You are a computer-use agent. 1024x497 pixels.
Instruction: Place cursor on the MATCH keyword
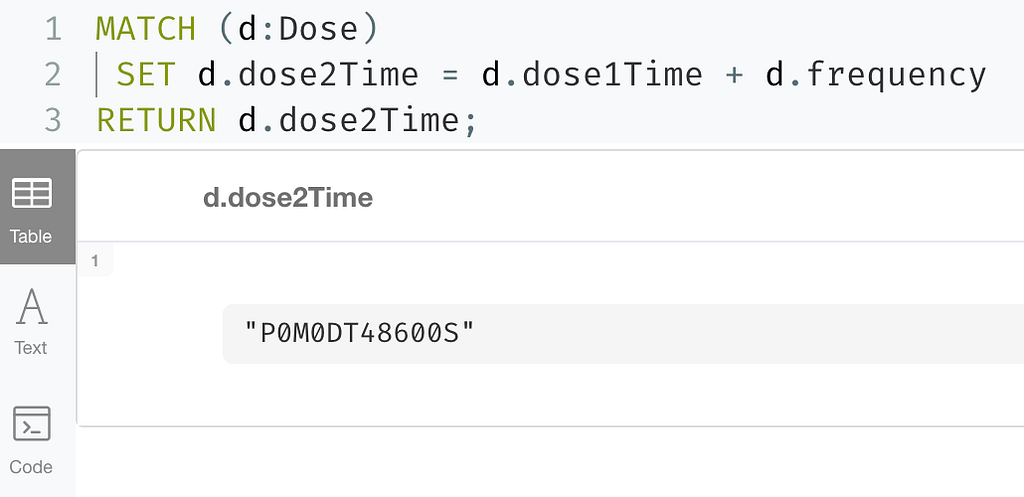146,29
